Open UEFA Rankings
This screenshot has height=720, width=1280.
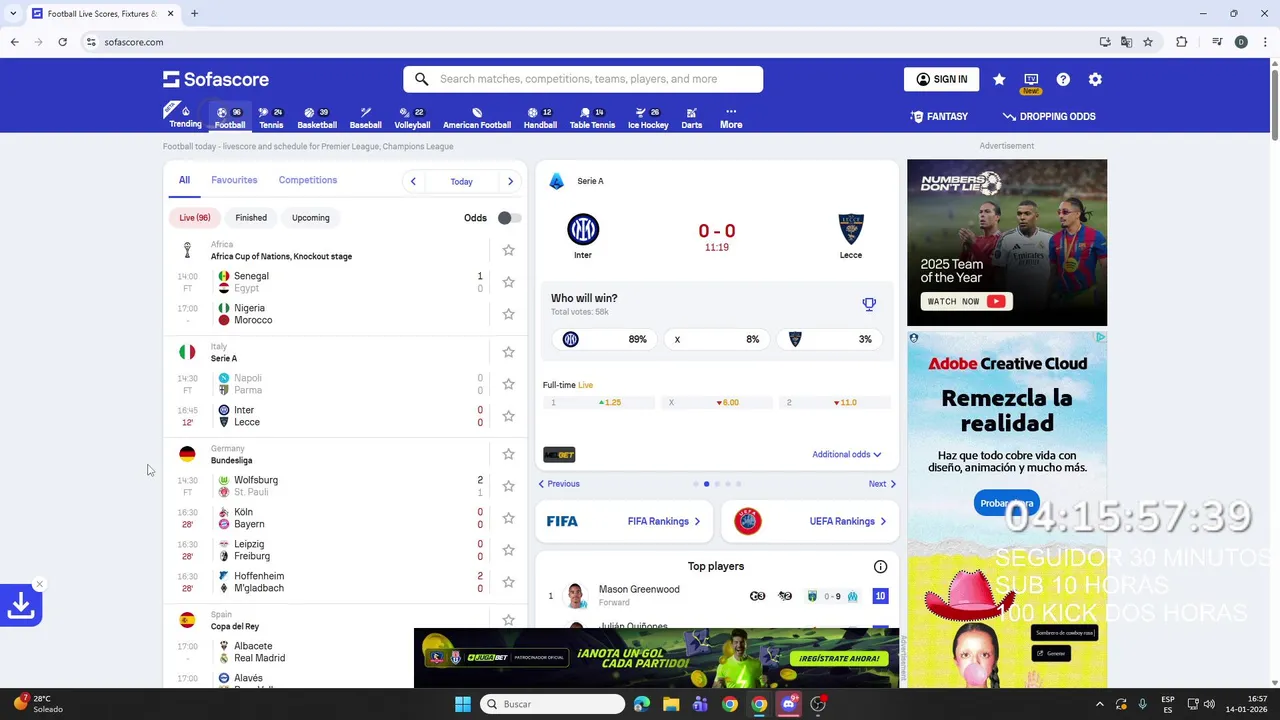coord(810,521)
